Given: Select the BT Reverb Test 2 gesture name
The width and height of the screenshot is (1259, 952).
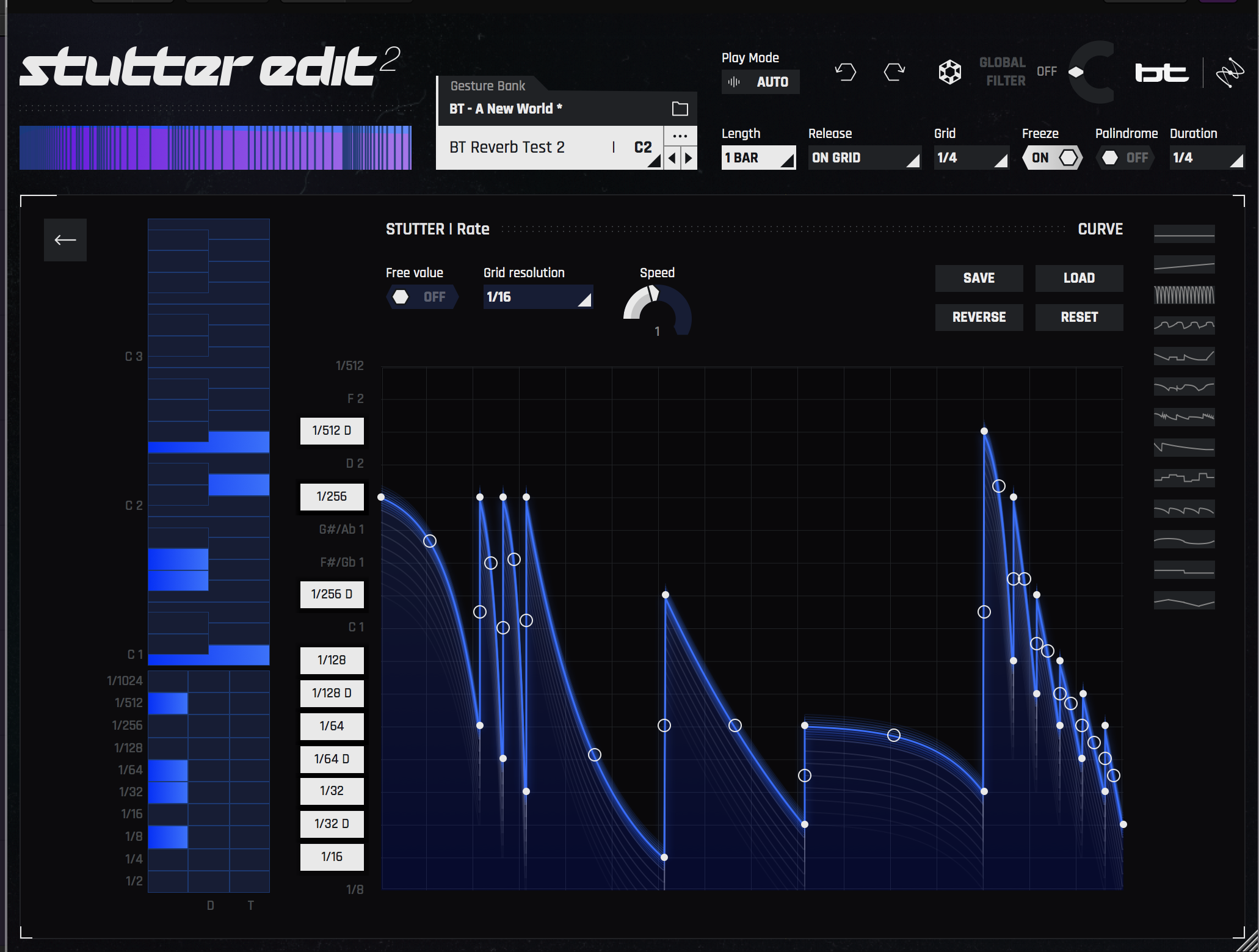Looking at the screenshot, I should point(507,148).
